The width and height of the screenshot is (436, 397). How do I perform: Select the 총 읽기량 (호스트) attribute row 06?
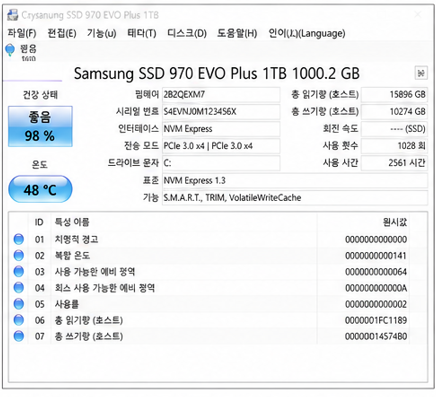click(209, 320)
